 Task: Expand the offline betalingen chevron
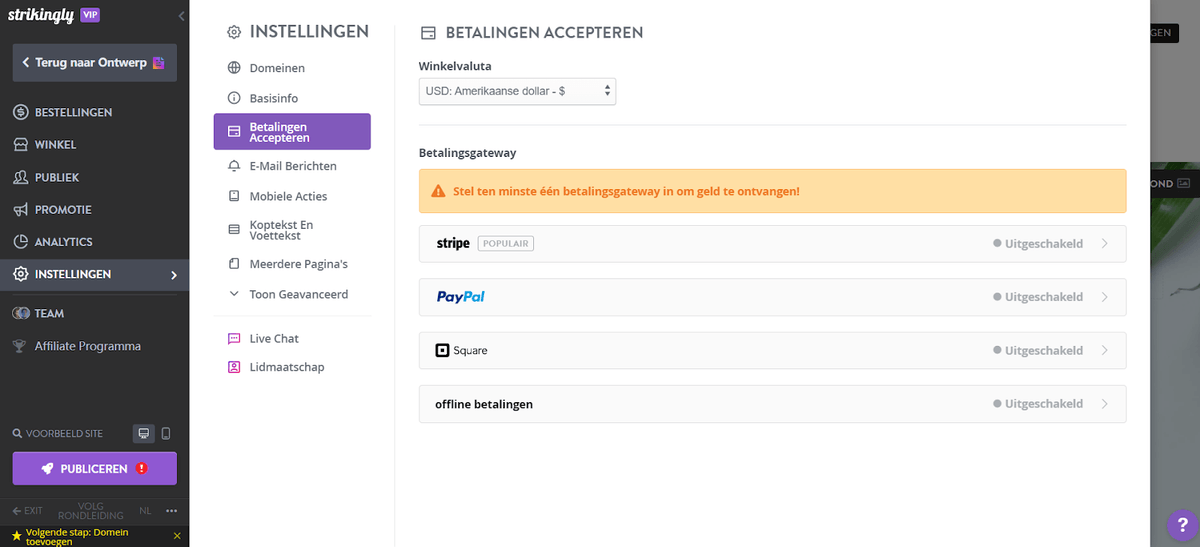click(x=1104, y=404)
